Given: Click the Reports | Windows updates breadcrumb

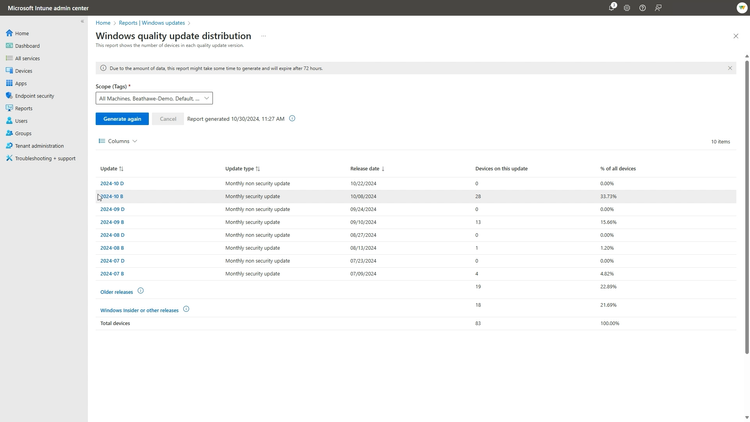Looking at the screenshot, I should click(x=152, y=23).
